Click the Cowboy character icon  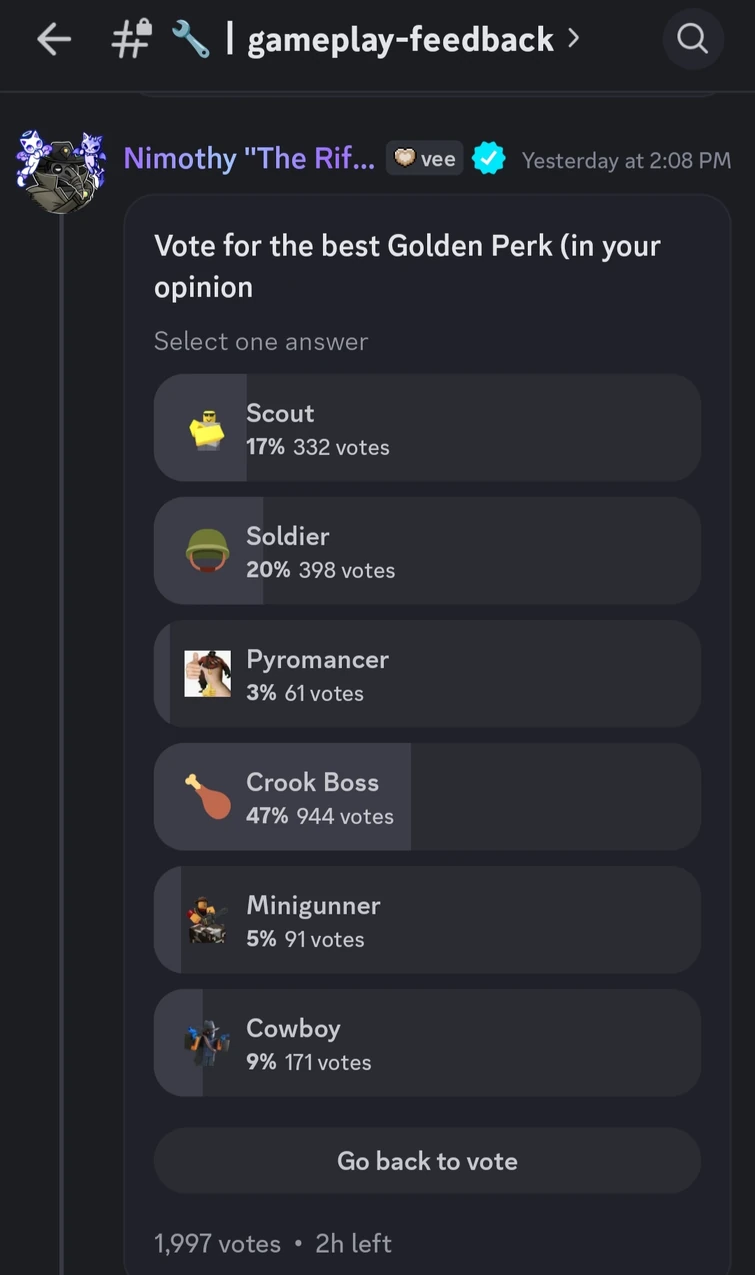207,1042
